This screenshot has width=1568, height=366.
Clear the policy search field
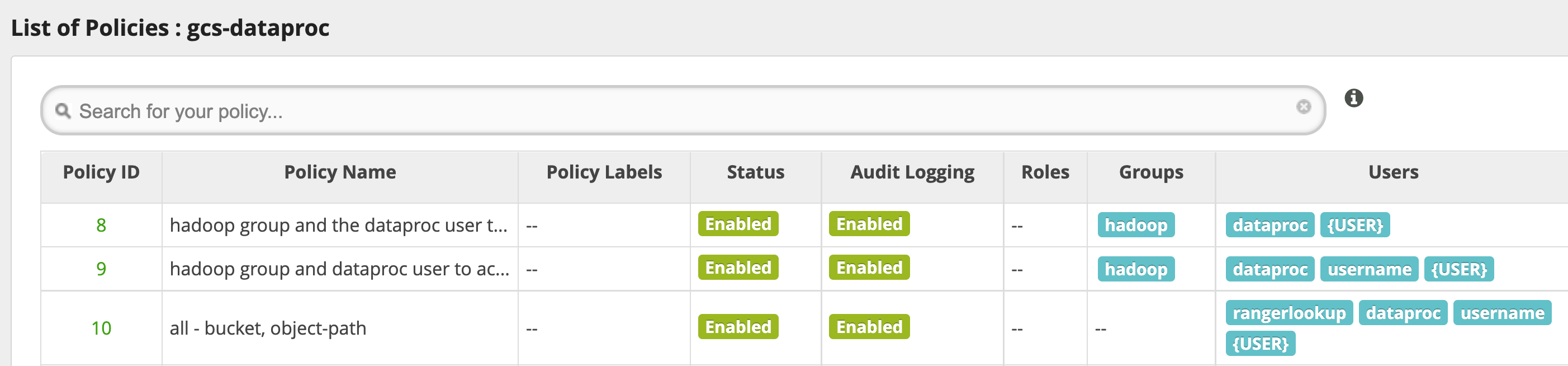tap(1303, 107)
